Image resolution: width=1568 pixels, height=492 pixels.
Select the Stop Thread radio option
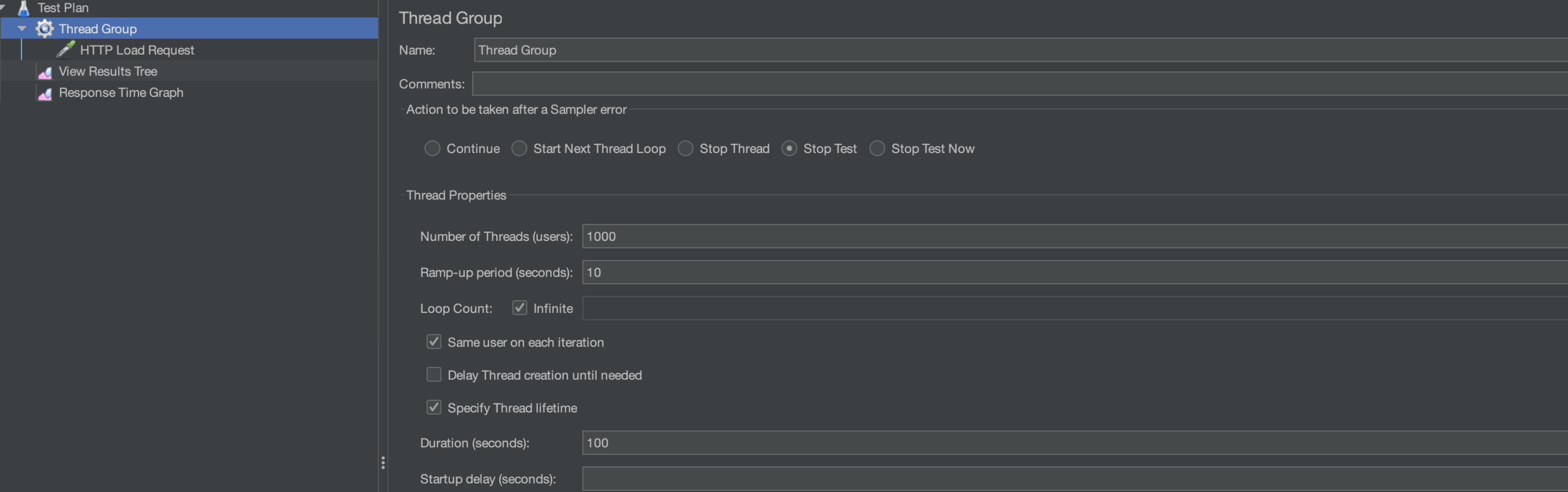point(685,149)
